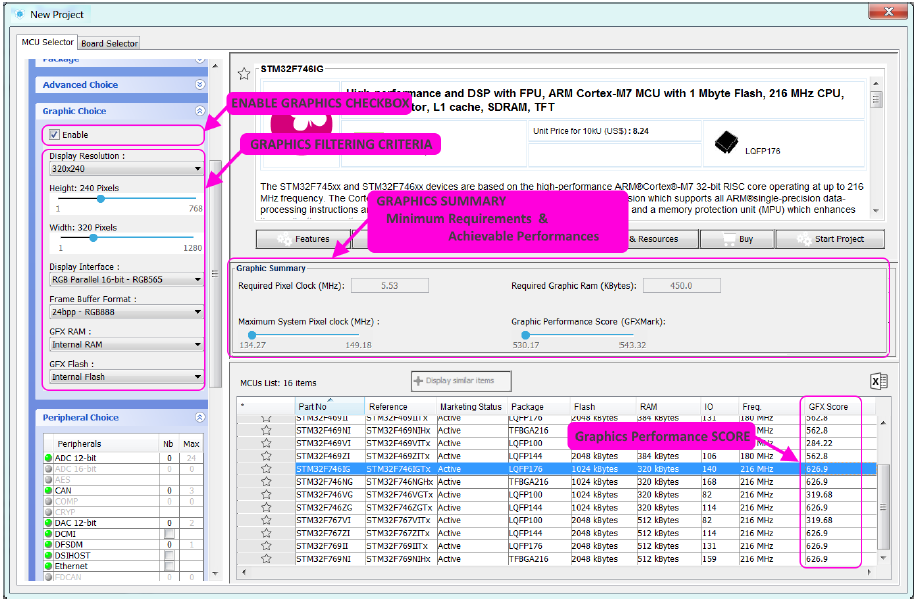This screenshot has width=918, height=602.
Task: Click the New Project window icon
Action: (x=20, y=14)
